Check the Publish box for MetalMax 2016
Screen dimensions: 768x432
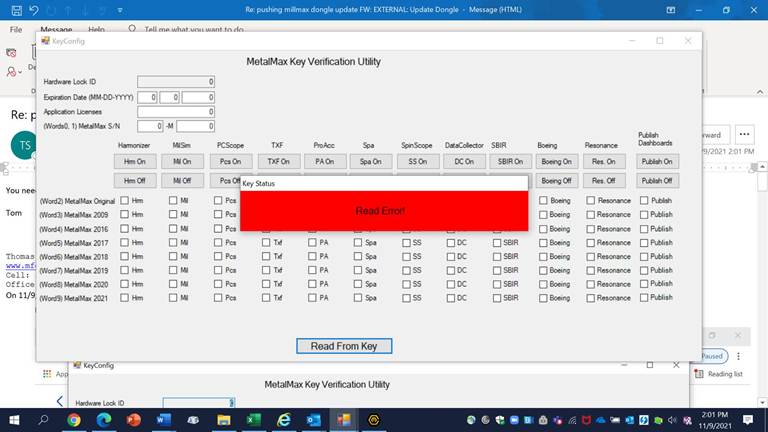point(644,228)
